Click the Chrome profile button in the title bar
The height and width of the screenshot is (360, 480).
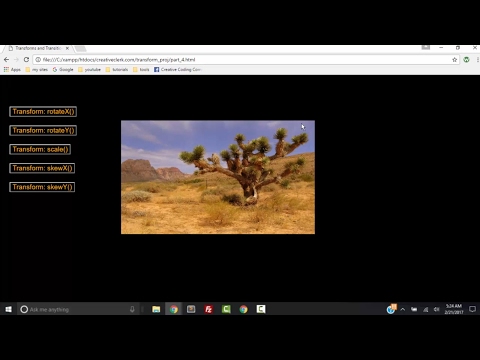(426, 48)
